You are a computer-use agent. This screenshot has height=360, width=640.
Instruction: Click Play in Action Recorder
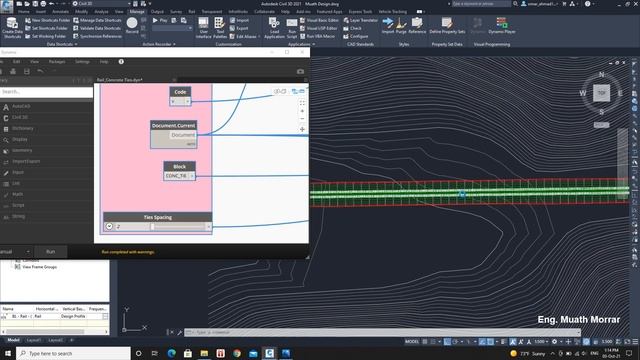(x=160, y=20)
